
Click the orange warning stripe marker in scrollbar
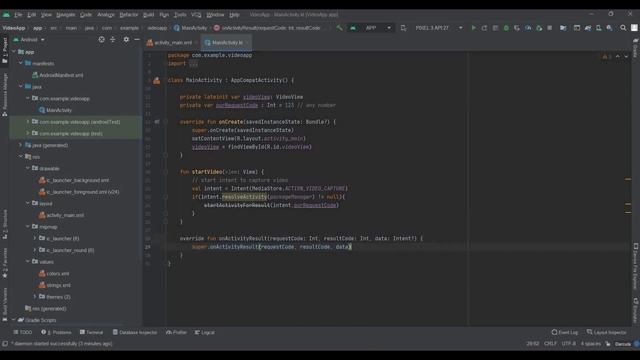pos(628,179)
